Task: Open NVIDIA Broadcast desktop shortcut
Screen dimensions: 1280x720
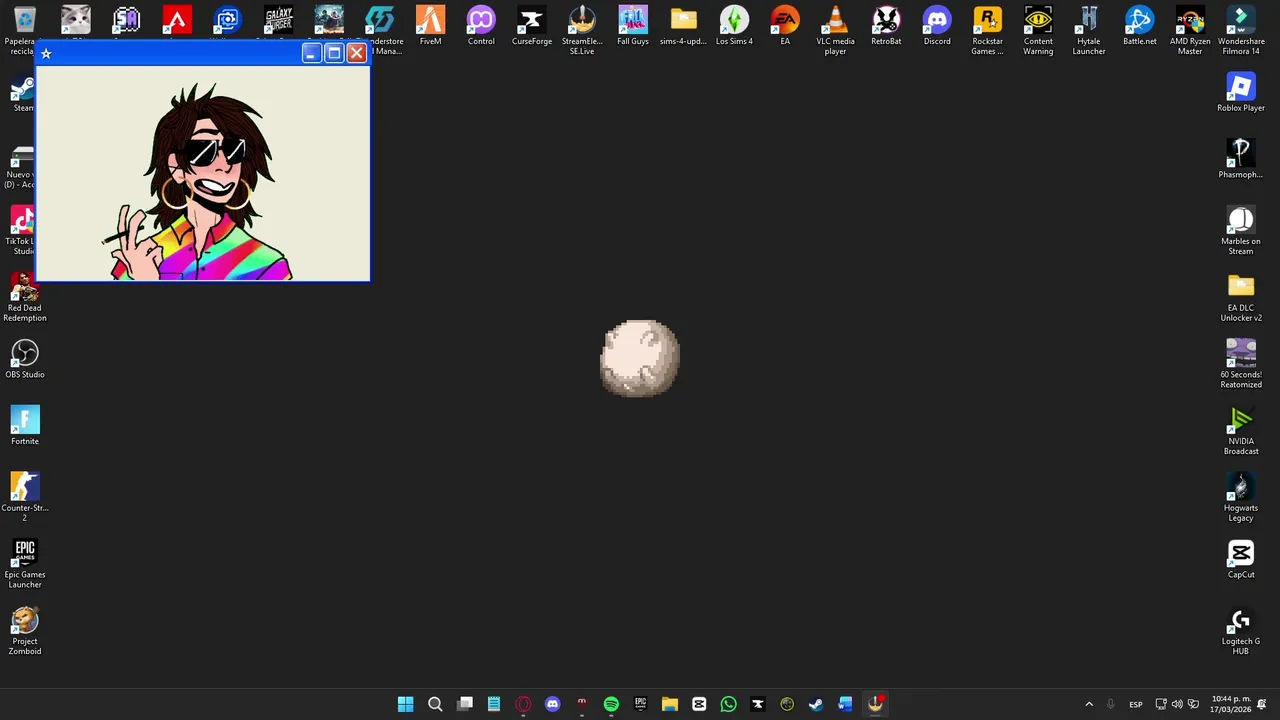Action: [x=1241, y=430]
